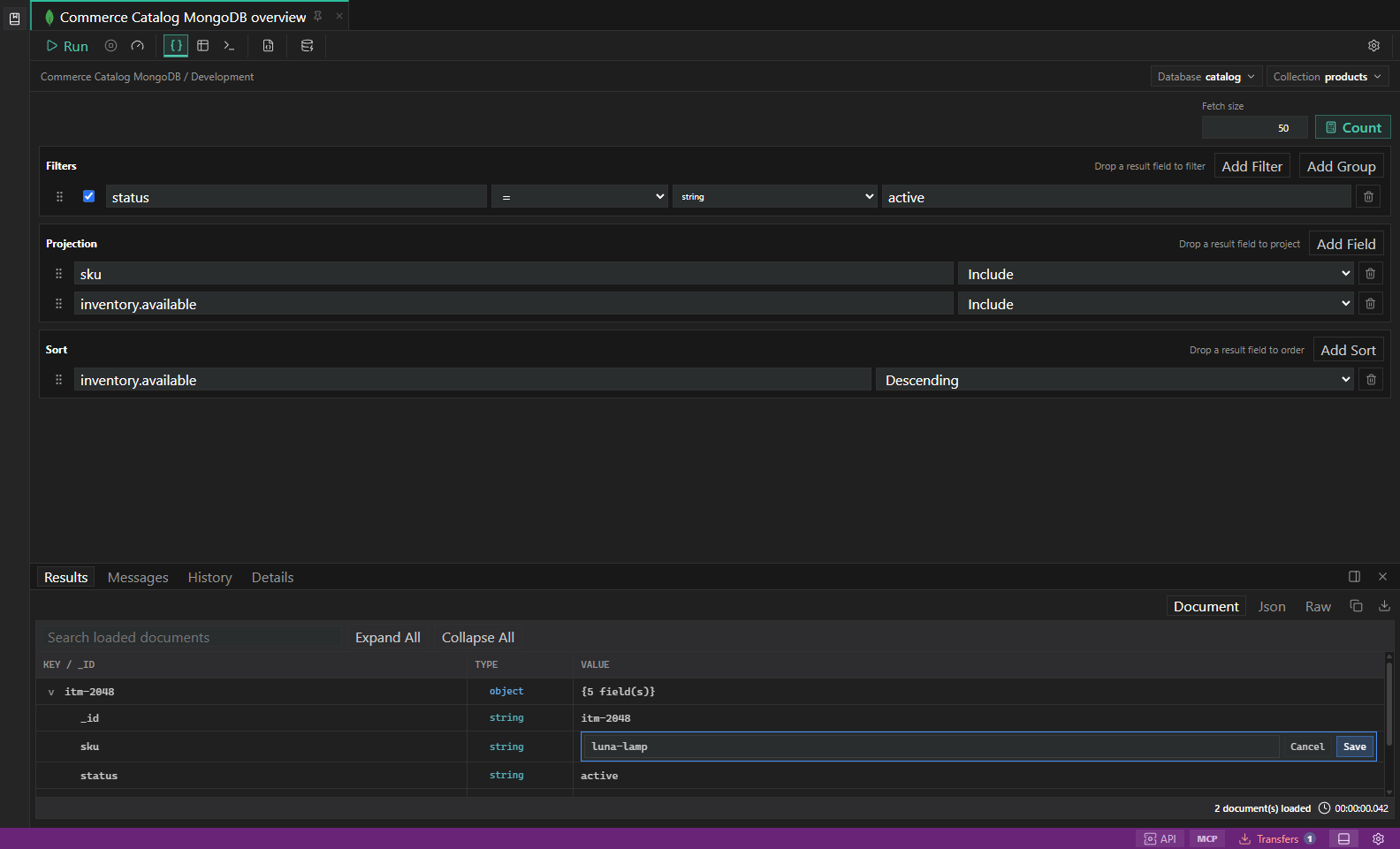The height and width of the screenshot is (849, 1400).
Task: Click the Fetch size input field
Action: 1254,128
